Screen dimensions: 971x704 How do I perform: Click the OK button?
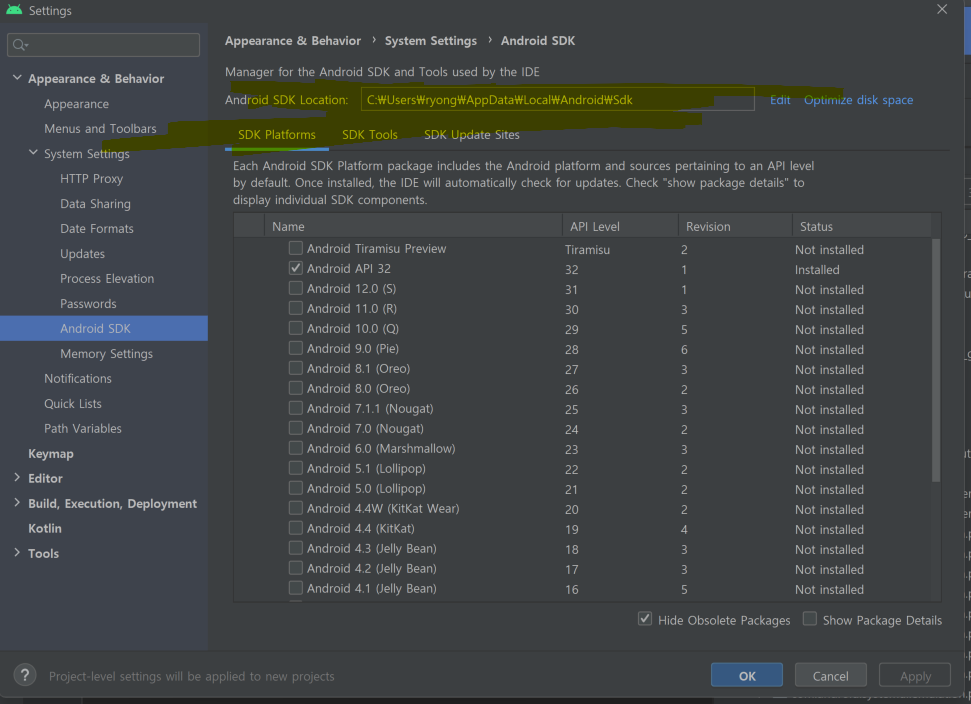pyautogui.click(x=747, y=676)
